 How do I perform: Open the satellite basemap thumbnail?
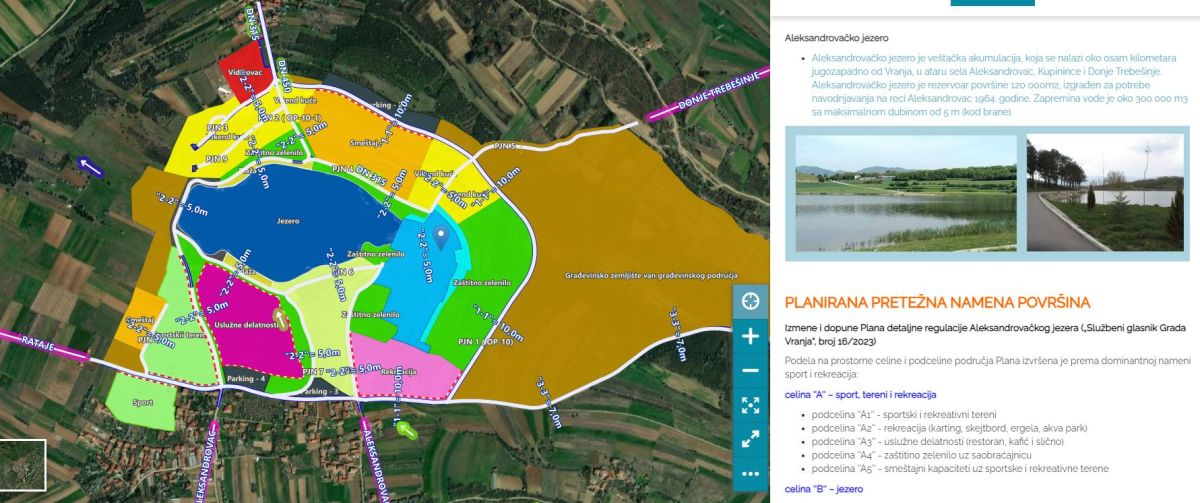tap(23, 465)
